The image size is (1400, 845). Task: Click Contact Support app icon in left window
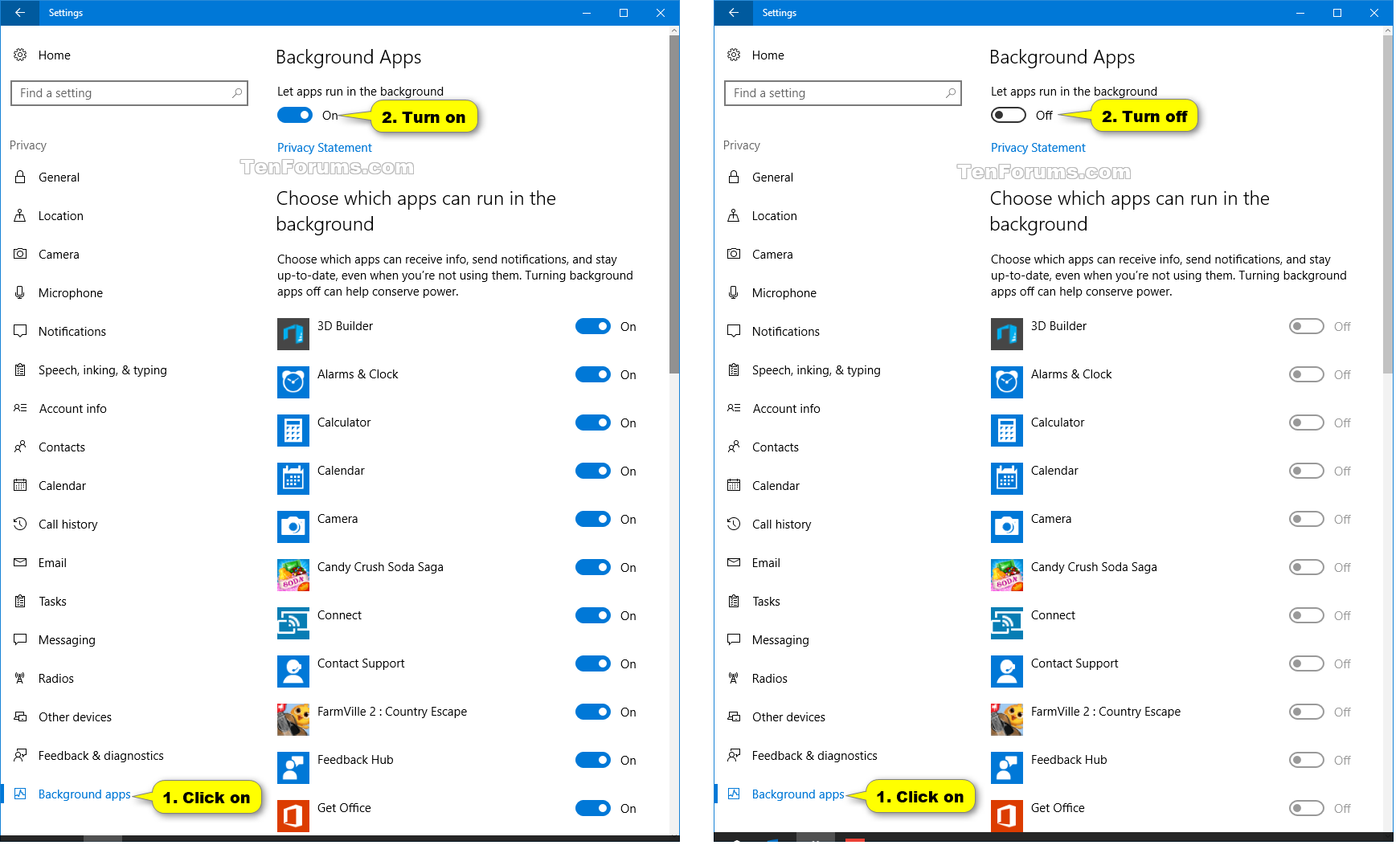pyautogui.click(x=293, y=672)
